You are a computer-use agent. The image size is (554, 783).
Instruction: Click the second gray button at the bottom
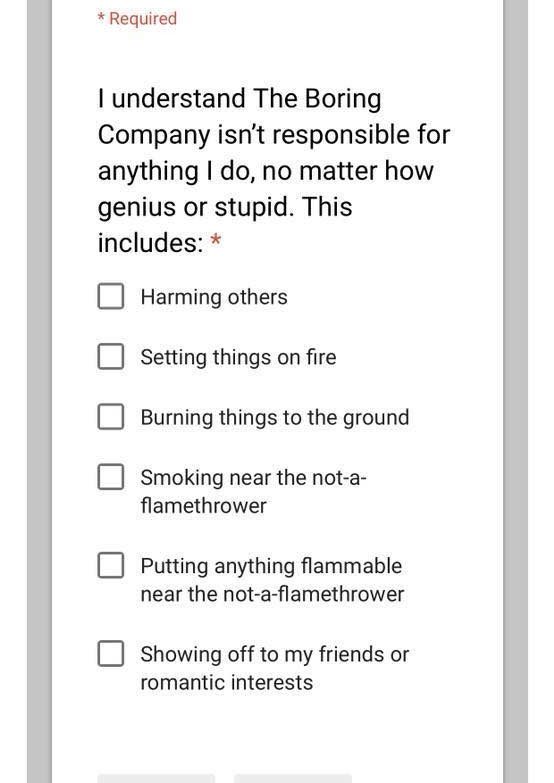click(x=293, y=779)
